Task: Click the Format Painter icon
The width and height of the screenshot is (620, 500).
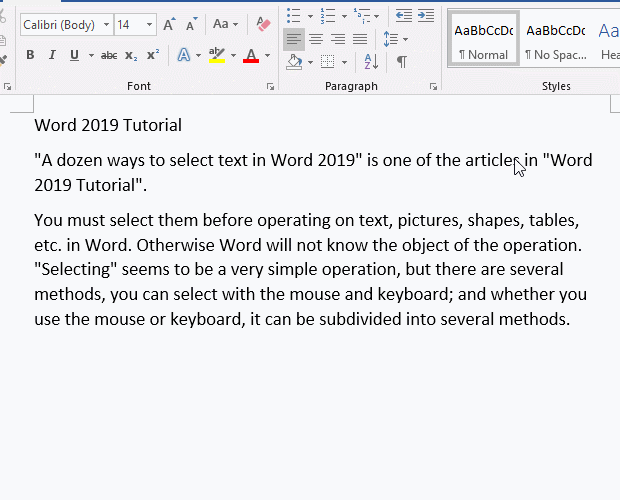Action: (4, 59)
